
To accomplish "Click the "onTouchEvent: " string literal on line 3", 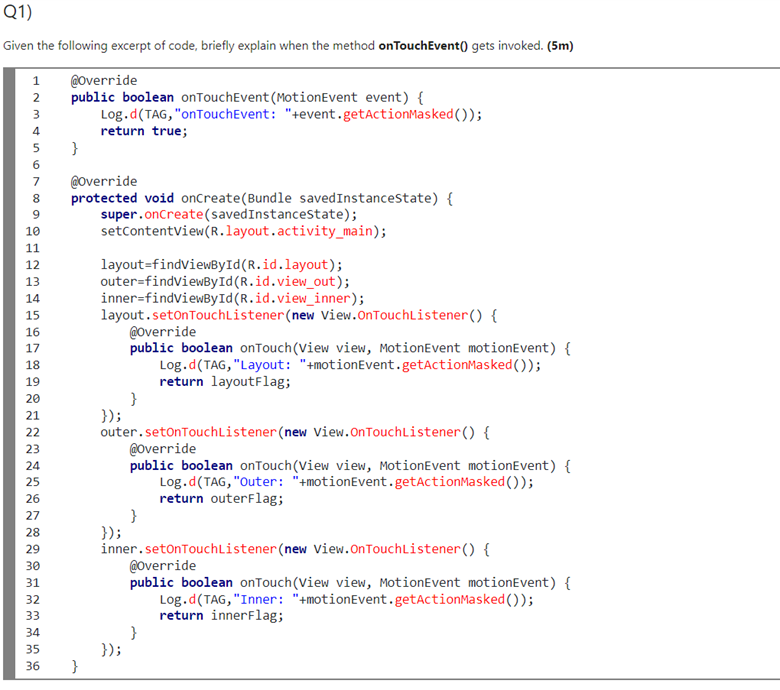I will click(233, 114).
